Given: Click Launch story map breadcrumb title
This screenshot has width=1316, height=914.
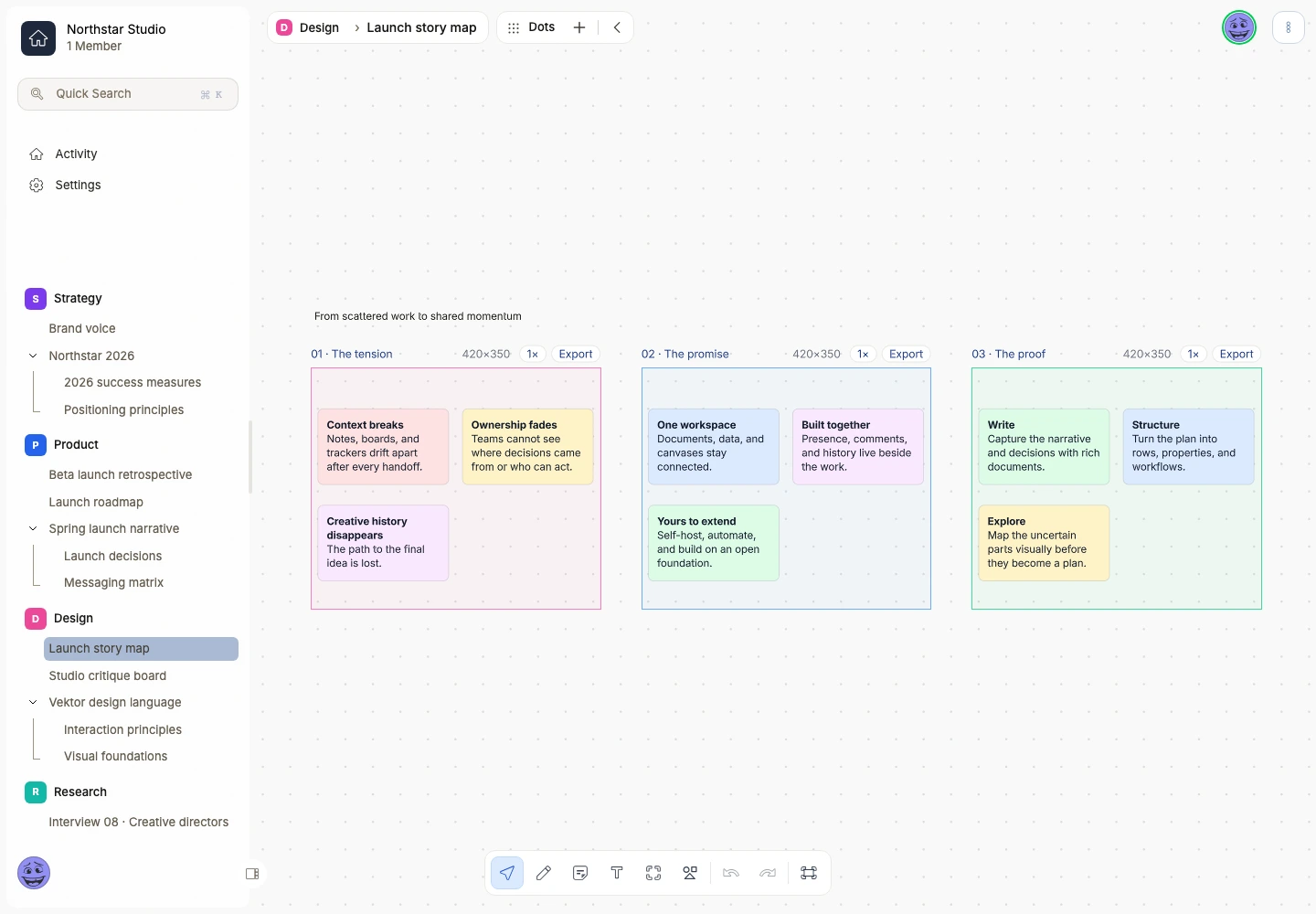Looking at the screenshot, I should pyautogui.click(x=421, y=27).
